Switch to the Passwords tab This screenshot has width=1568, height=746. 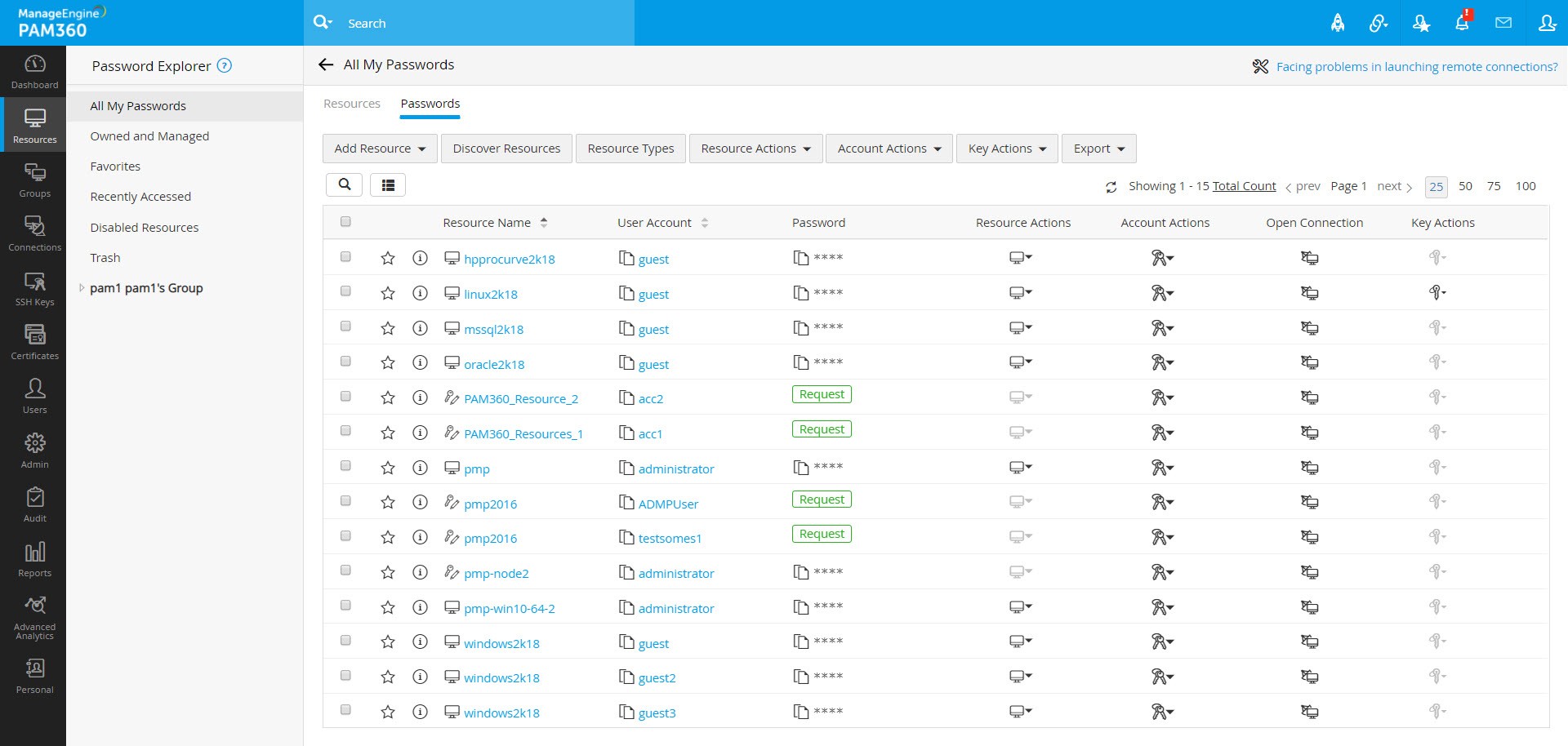[x=430, y=104]
